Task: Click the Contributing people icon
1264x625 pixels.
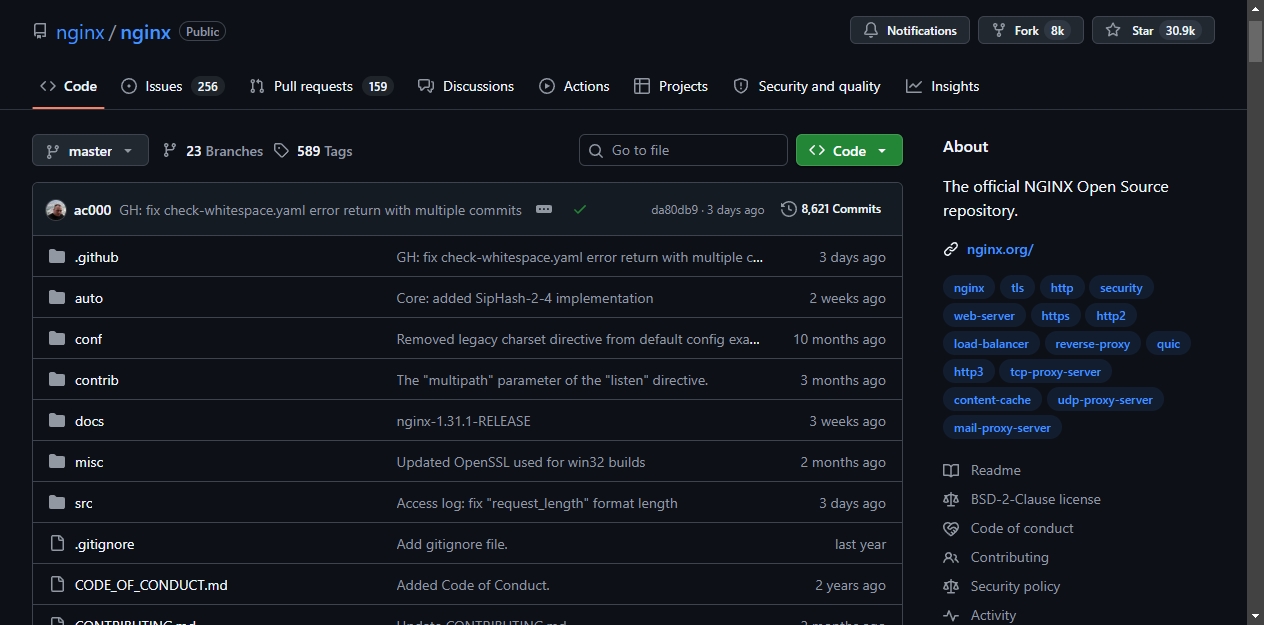Action: click(951, 557)
